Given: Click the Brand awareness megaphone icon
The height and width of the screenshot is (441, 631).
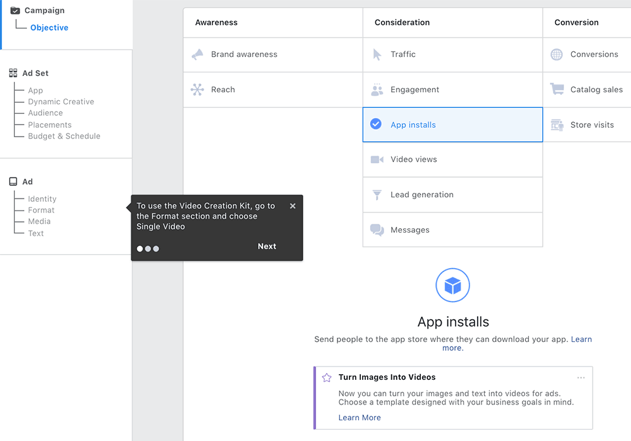Looking at the screenshot, I should click(197, 54).
